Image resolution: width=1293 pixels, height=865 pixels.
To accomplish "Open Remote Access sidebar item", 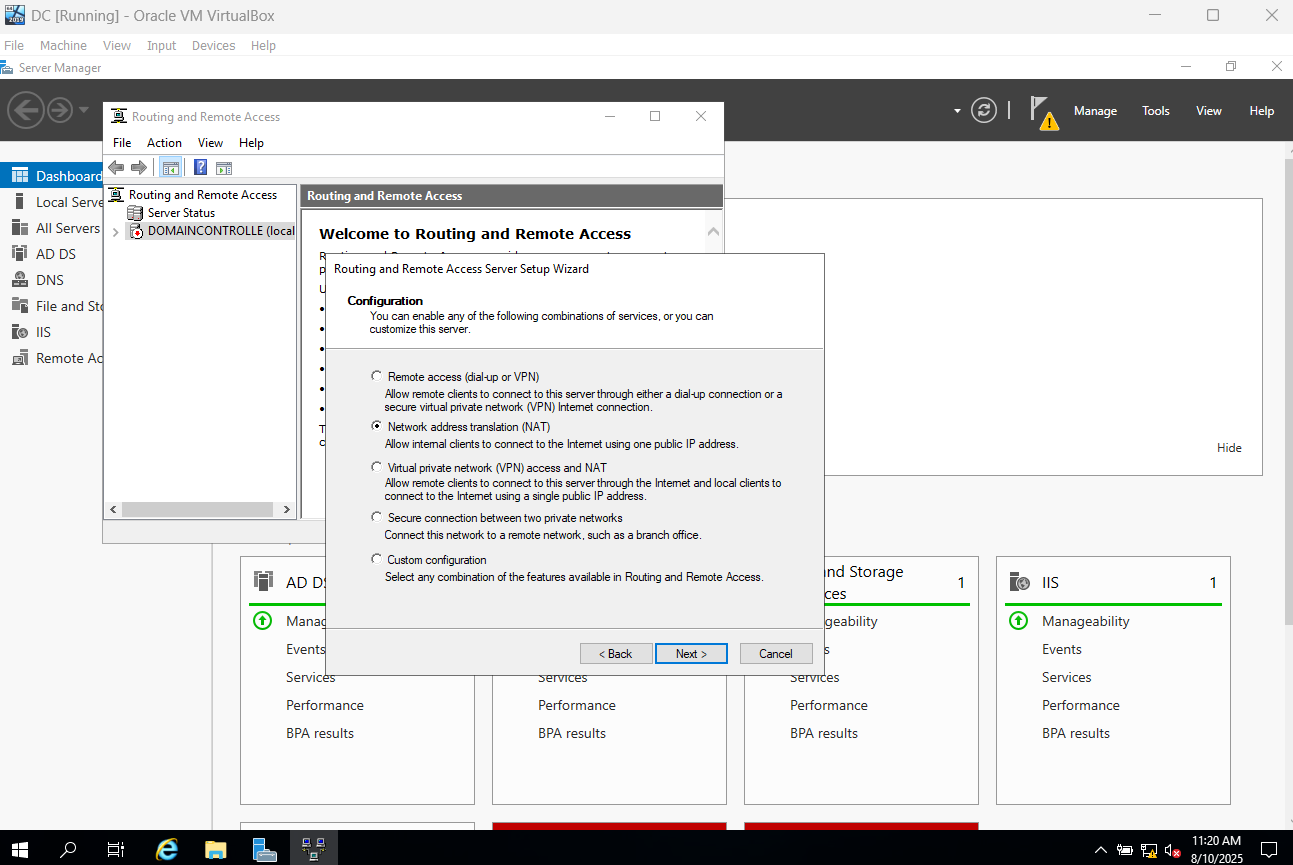I will coord(52,358).
